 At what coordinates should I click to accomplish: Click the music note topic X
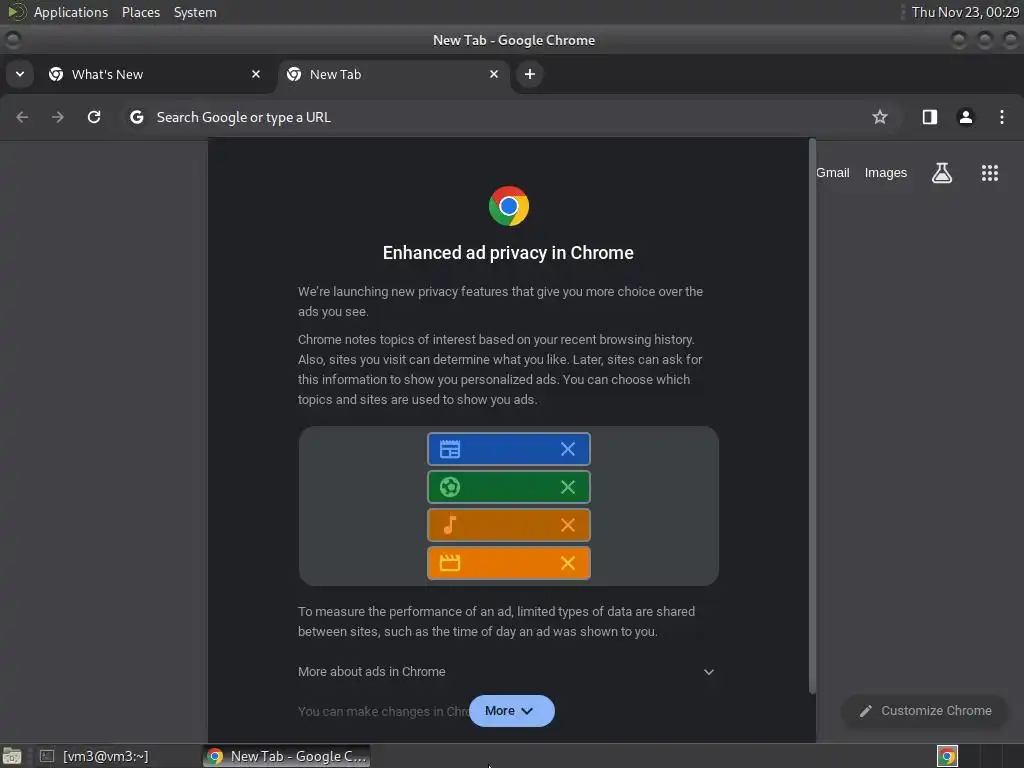(568, 525)
